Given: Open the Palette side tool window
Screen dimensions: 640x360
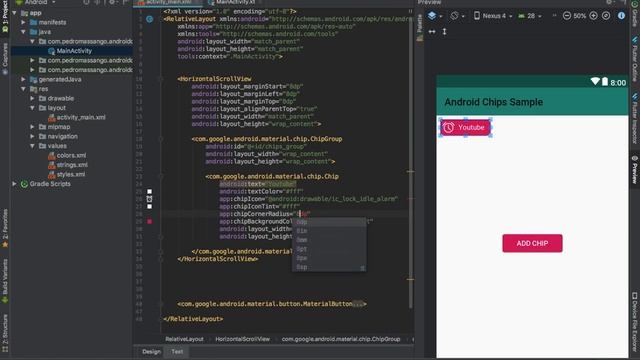Looking at the screenshot, I should (420, 27).
